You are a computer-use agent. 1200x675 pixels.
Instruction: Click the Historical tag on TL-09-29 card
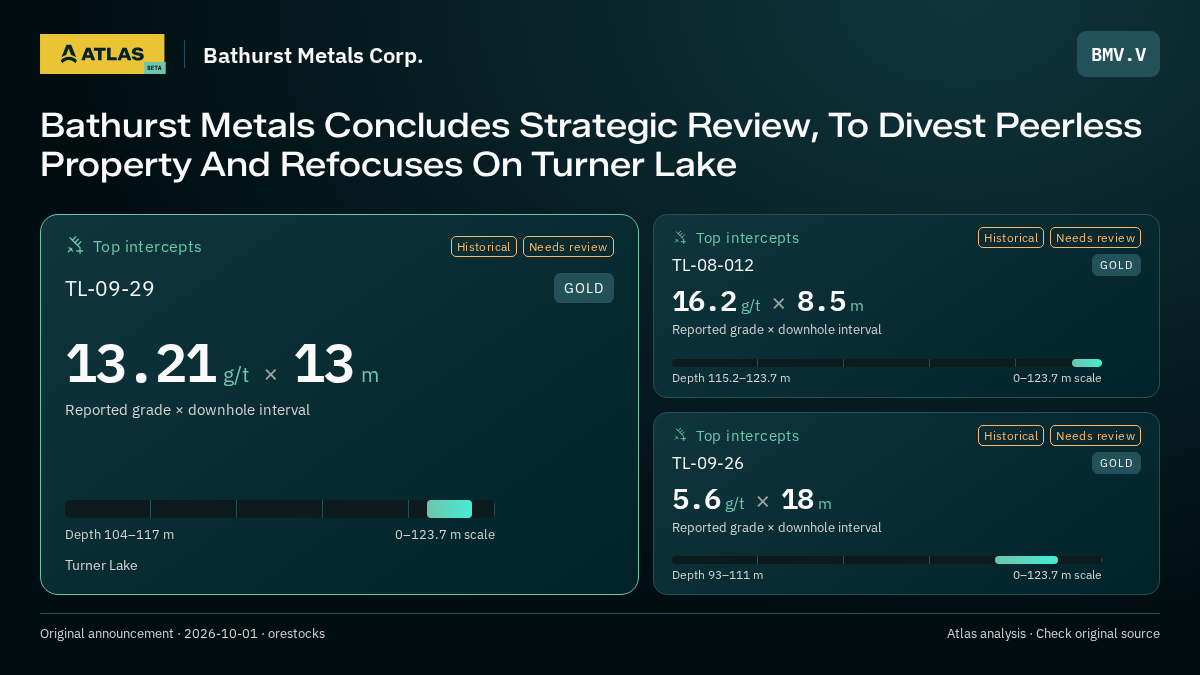484,246
